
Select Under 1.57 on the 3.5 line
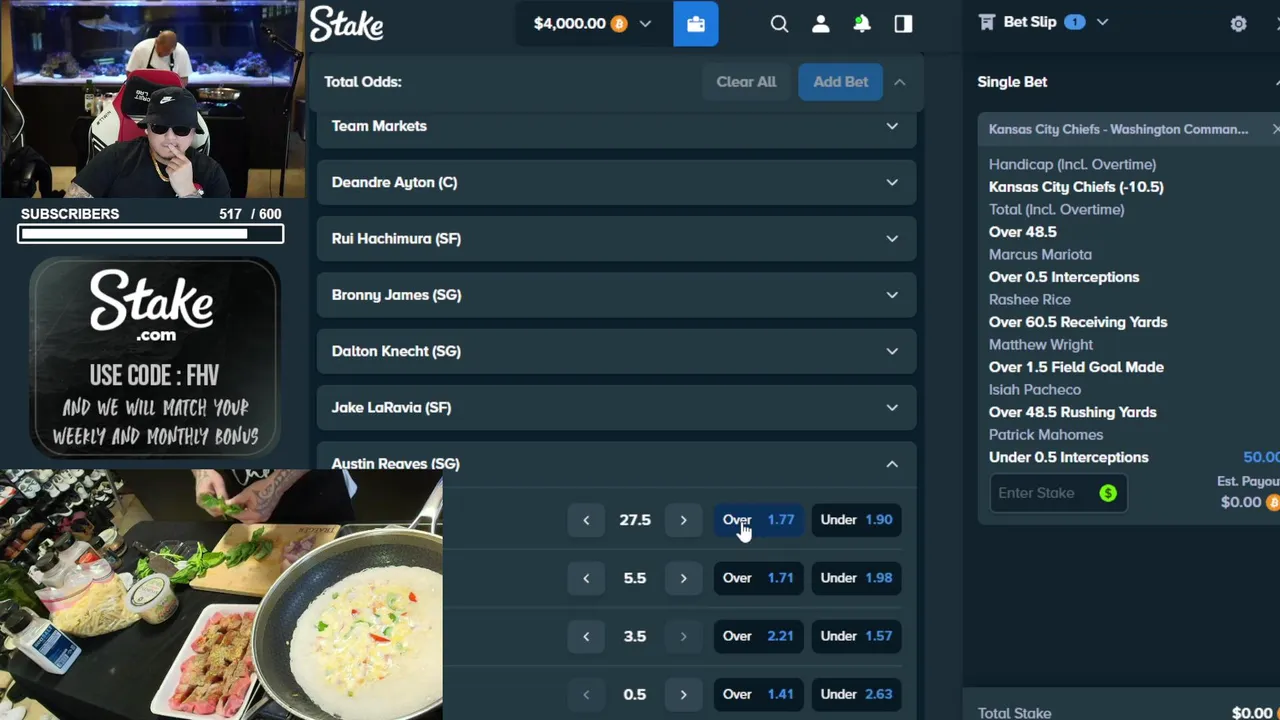pos(856,636)
